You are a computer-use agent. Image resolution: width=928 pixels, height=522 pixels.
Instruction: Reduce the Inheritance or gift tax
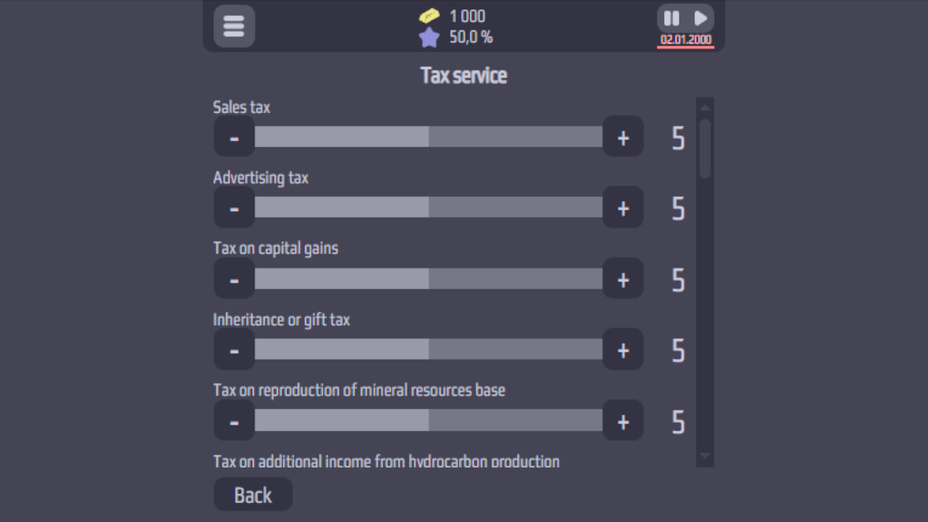click(x=234, y=350)
